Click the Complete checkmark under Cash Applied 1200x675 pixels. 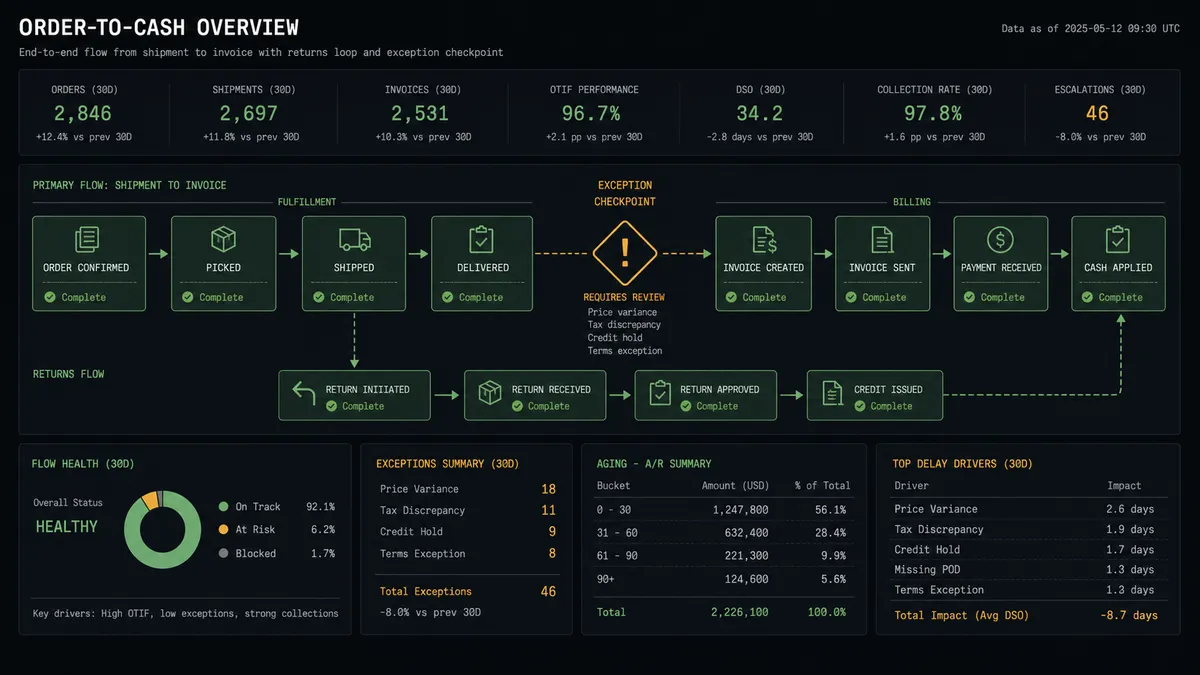(x=1087, y=297)
